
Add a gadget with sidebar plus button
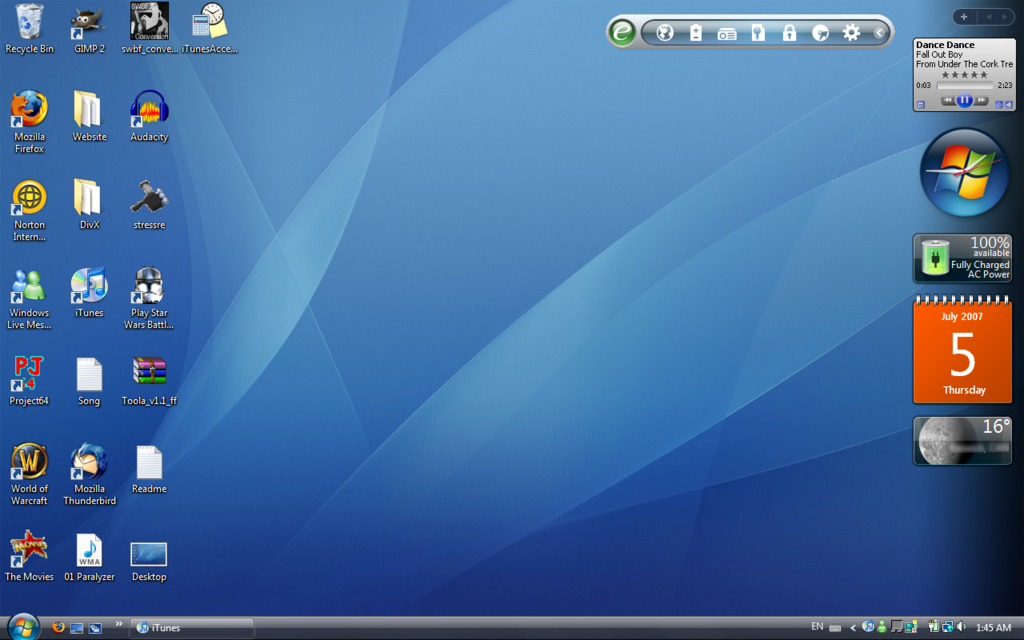click(x=964, y=17)
